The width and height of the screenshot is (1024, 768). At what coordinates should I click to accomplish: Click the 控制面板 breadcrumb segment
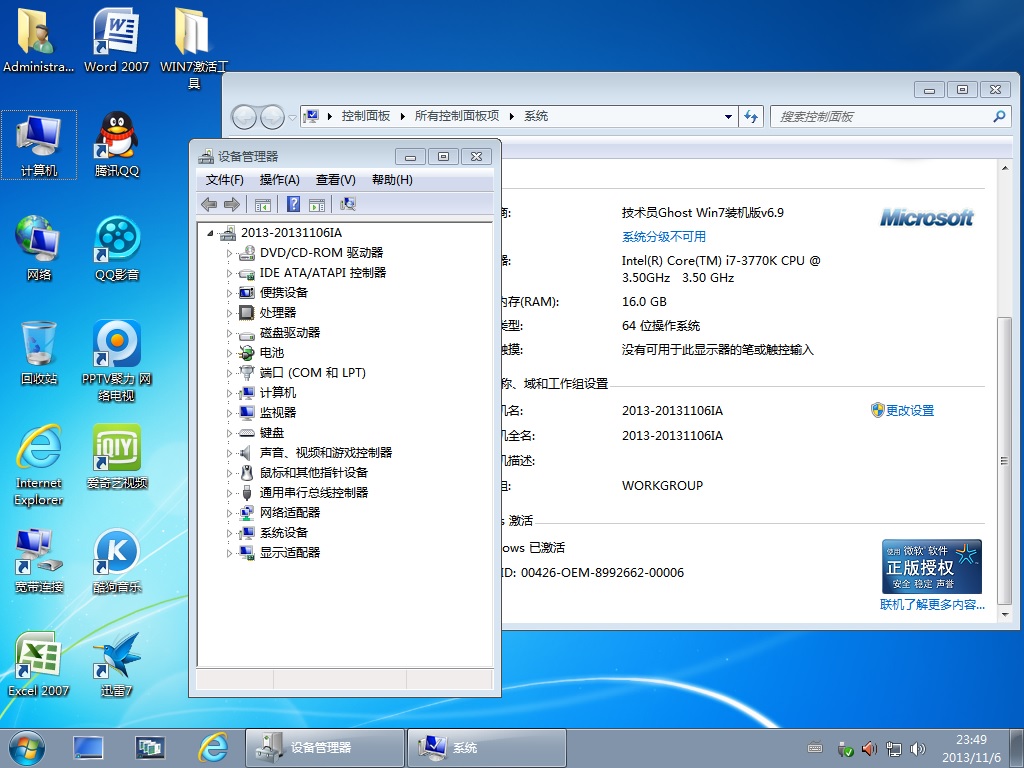366,116
